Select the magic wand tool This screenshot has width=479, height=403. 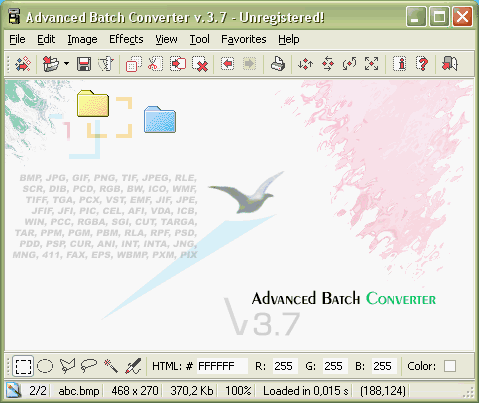coord(111,366)
